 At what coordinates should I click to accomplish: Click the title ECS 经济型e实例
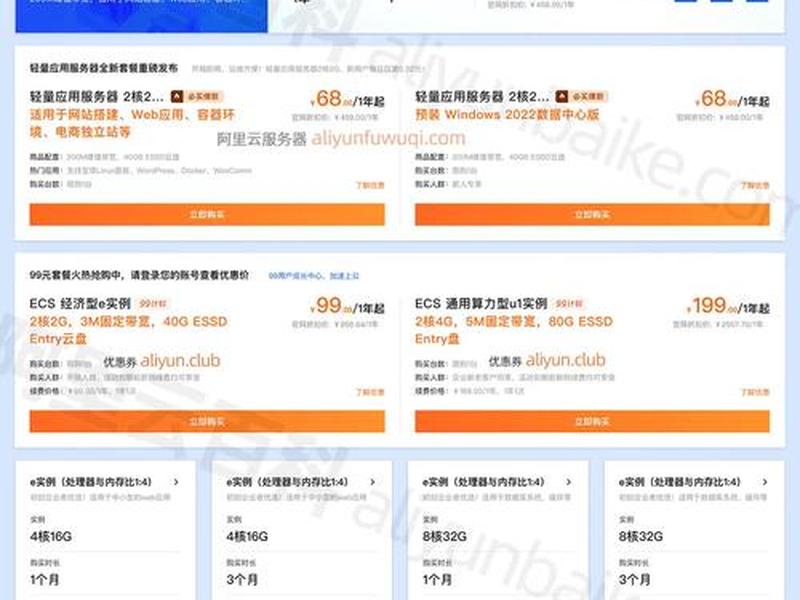point(80,304)
